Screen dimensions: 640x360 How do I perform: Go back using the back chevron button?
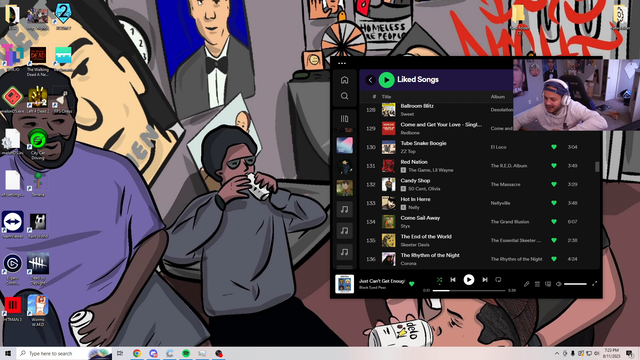point(370,80)
